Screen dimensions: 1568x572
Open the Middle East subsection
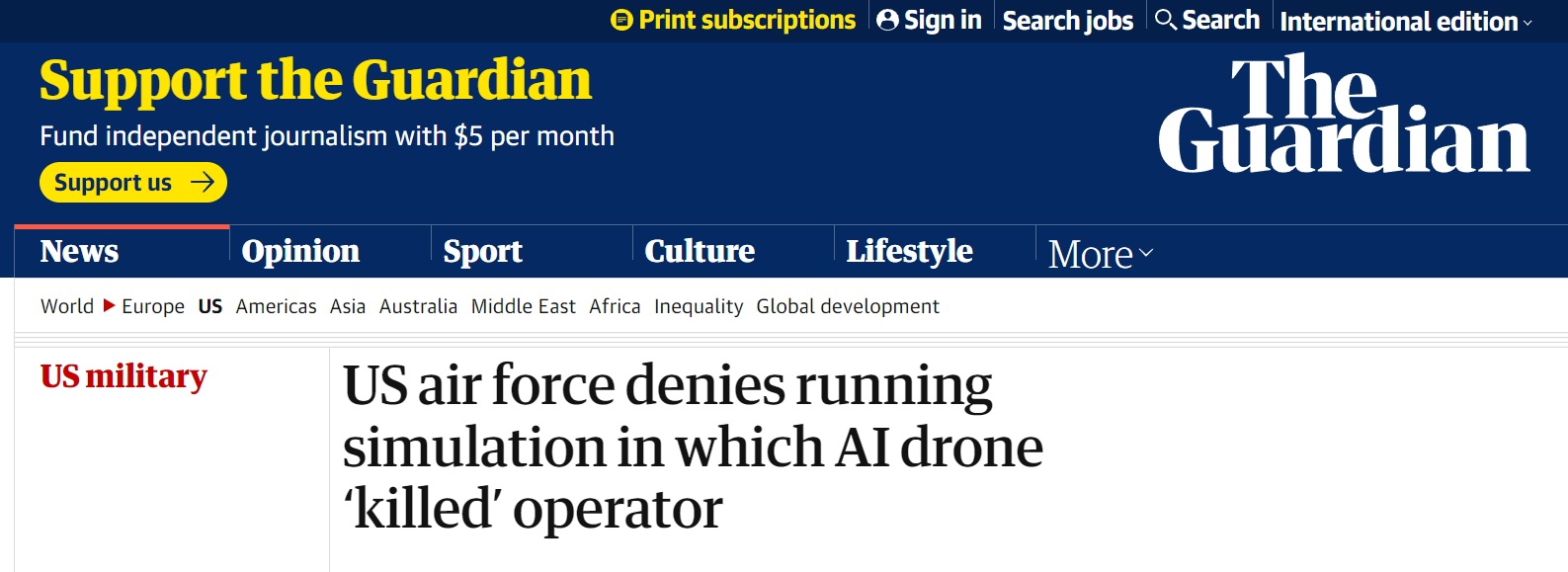523,306
